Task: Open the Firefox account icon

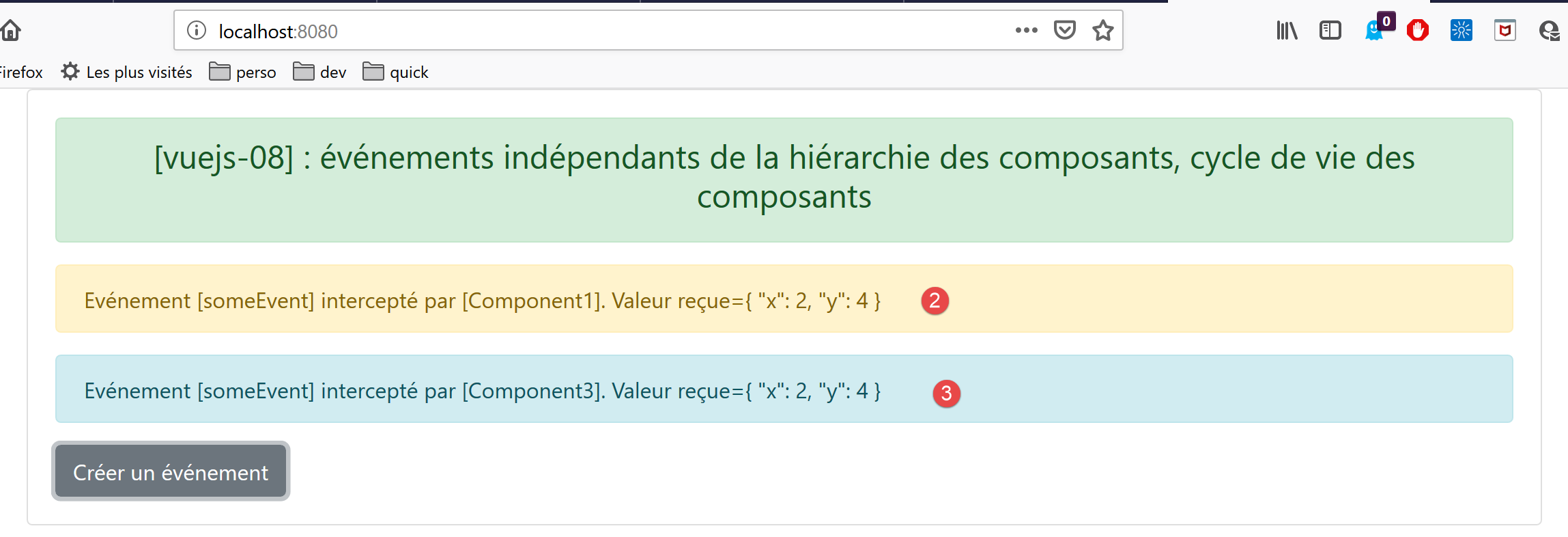Action: pos(1548,30)
